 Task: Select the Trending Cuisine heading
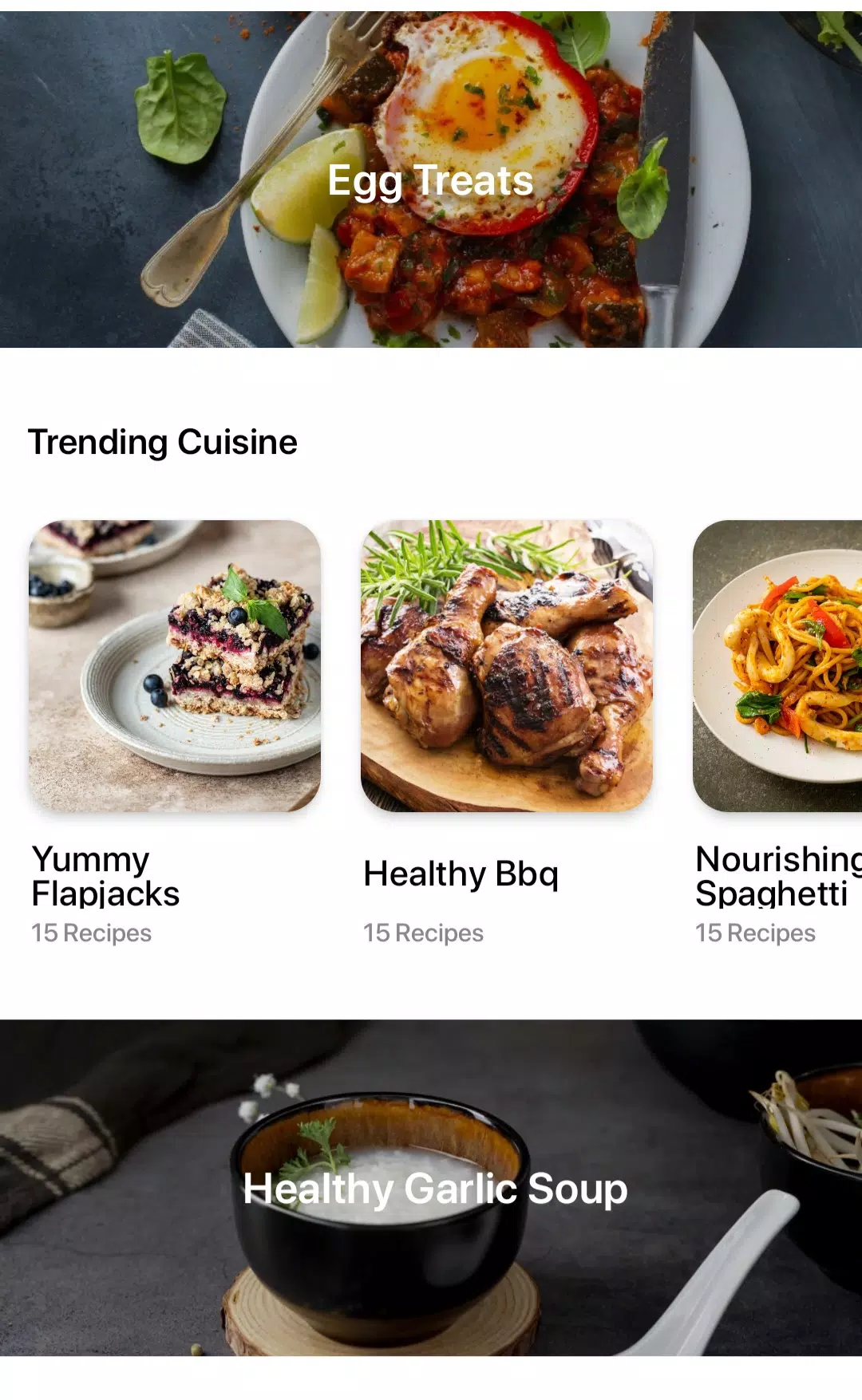click(163, 442)
